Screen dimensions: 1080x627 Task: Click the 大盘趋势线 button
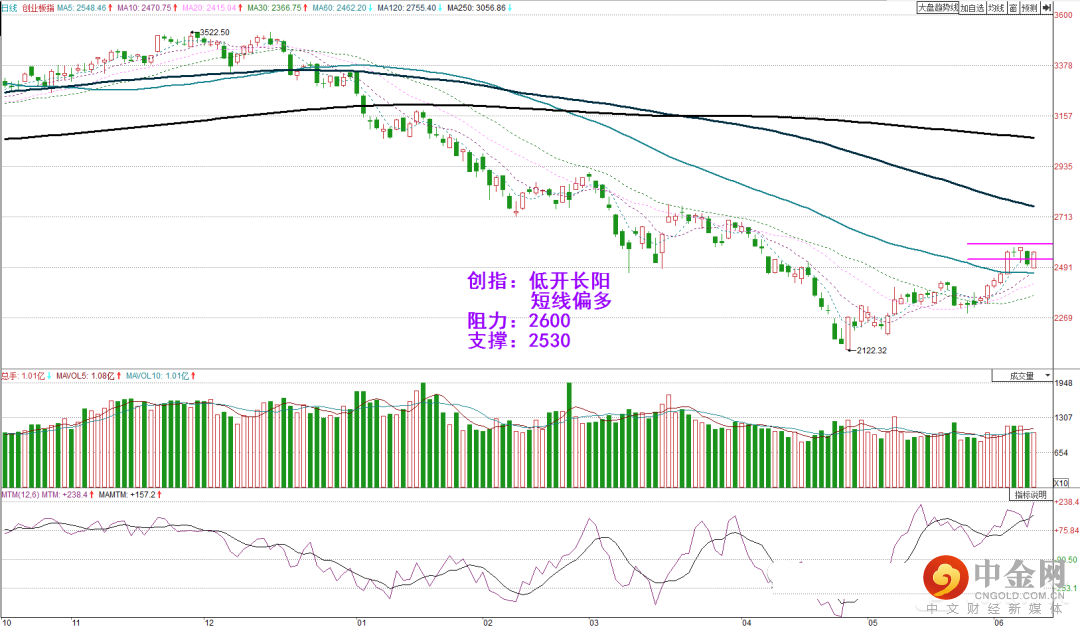pos(937,8)
